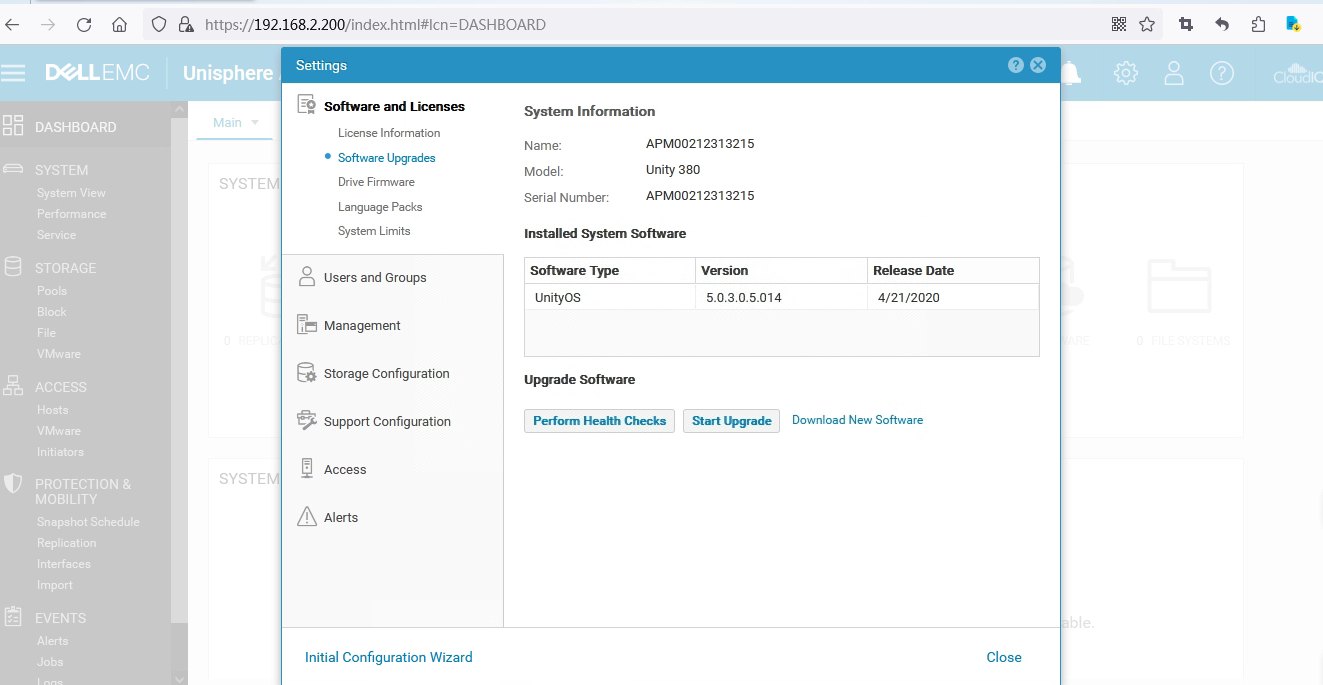Screen dimensions: 1323x685
Task: Sort table by Software Type column
Action: (610, 271)
